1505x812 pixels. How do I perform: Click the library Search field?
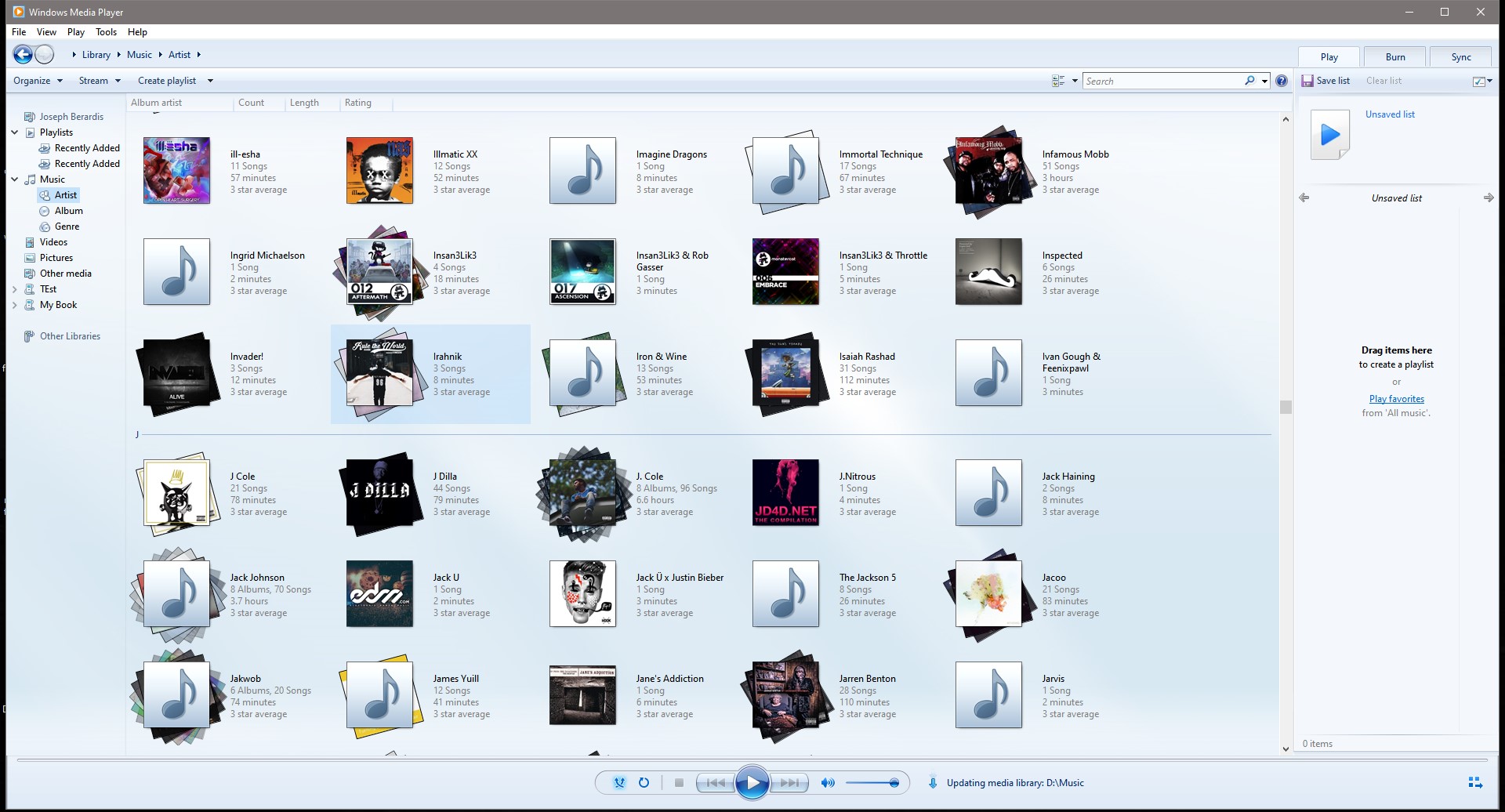pyautogui.click(x=1163, y=81)
